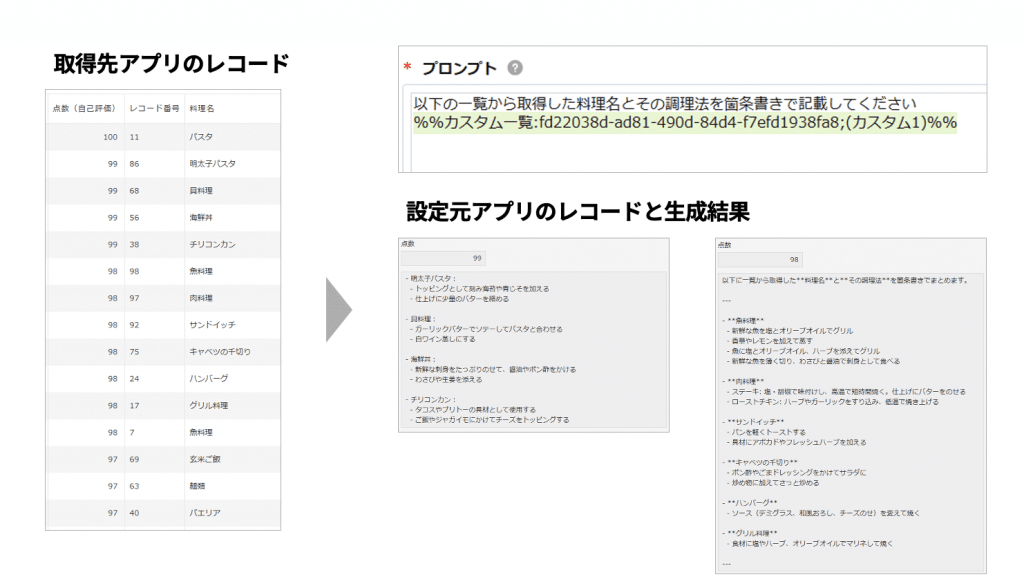Select the ハンバーグ record row
The image size is (1024, 579).
tap(209, 379)
